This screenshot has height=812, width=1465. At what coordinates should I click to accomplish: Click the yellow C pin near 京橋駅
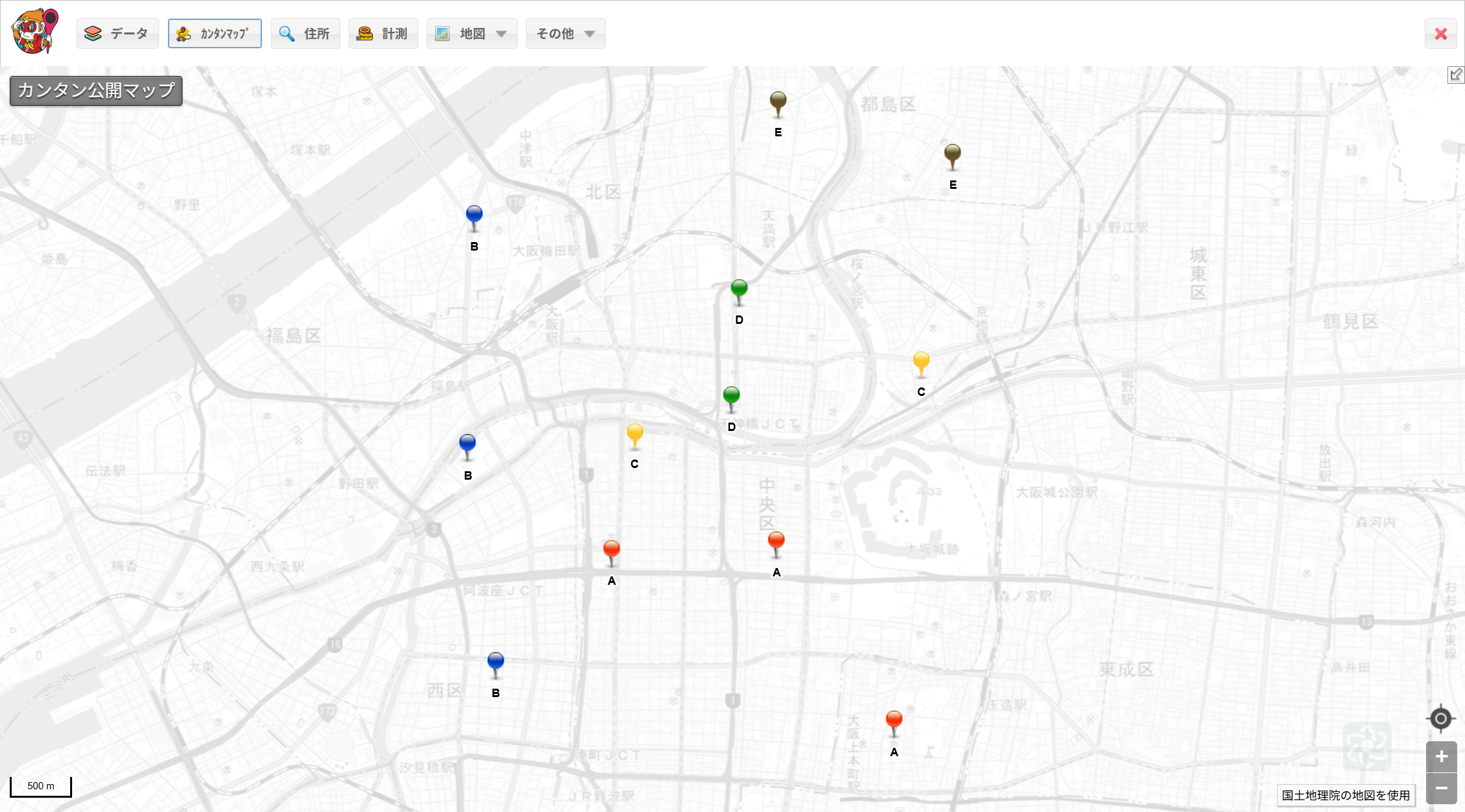click(x=921, y=361)
